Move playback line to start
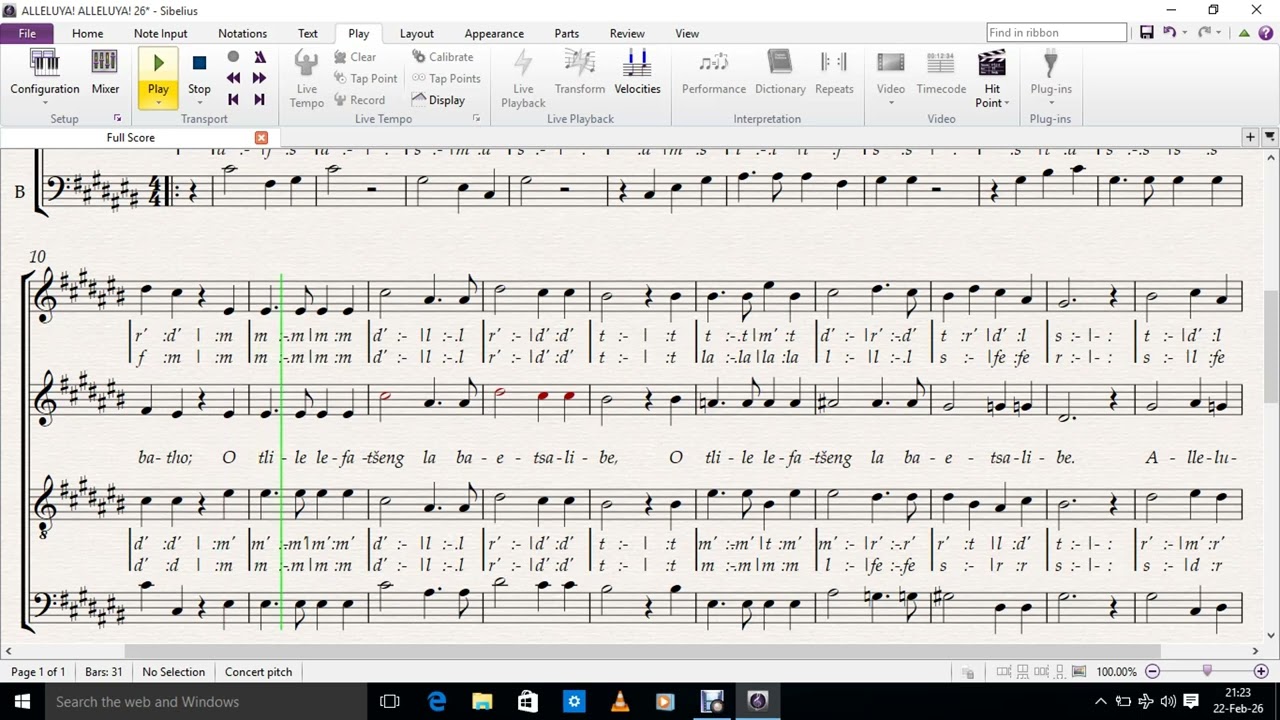Viewport: 1280px width, 720px height. tap(233, 100)
